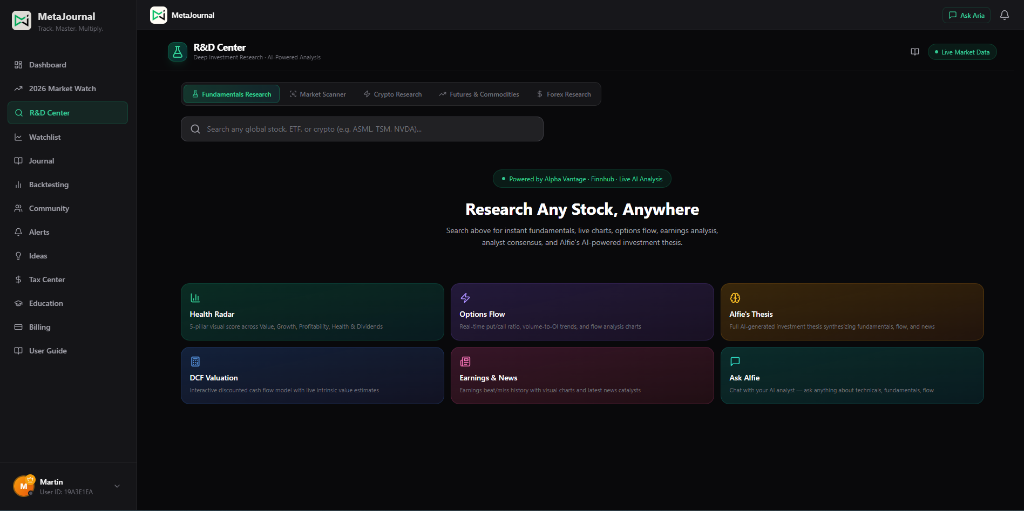The height and width of the screenshot is (511, 1024).
Task: Click the Watchlist chart icon
Action: tap(18, 137)
